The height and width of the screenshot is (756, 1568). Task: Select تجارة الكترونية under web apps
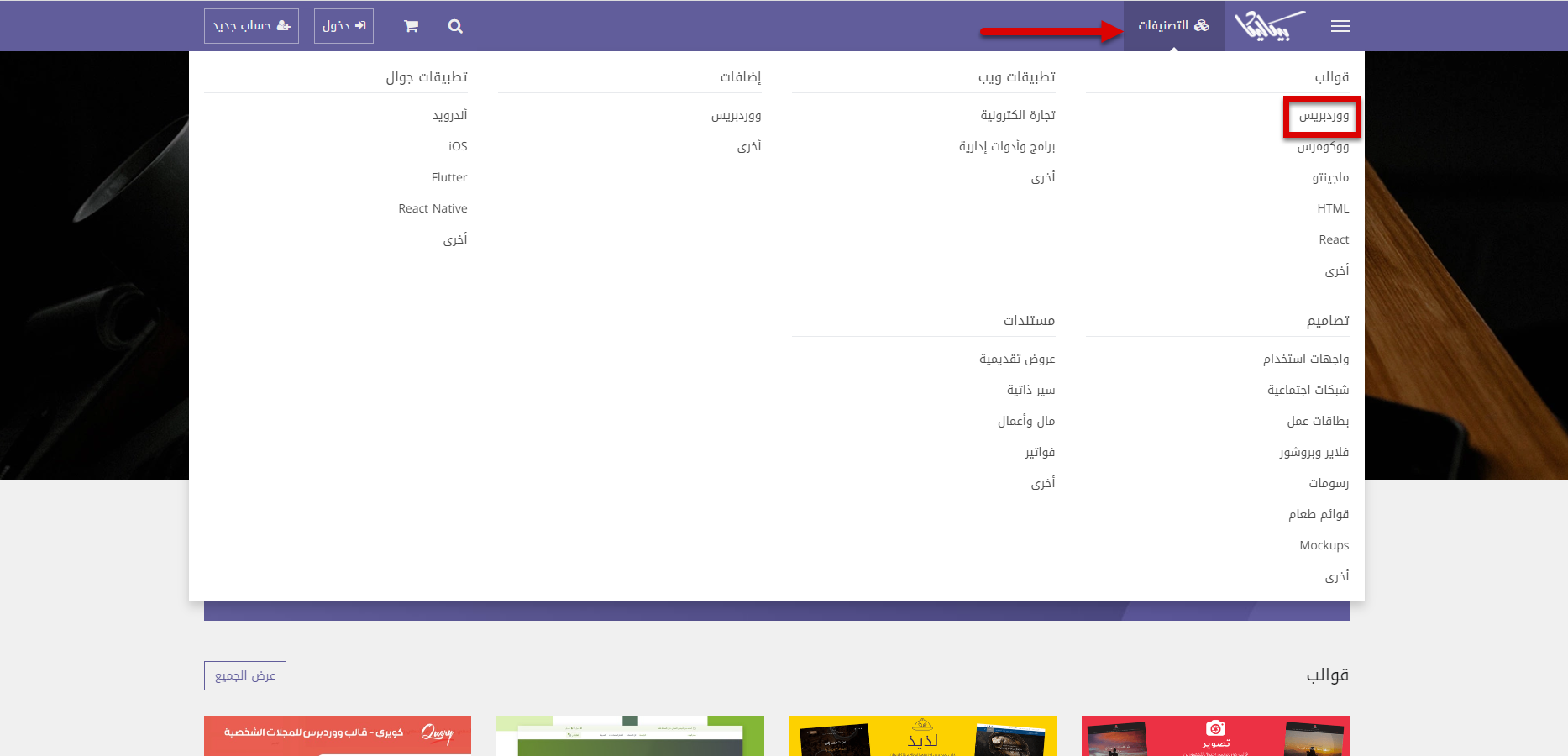click(x=1018, y=115)
